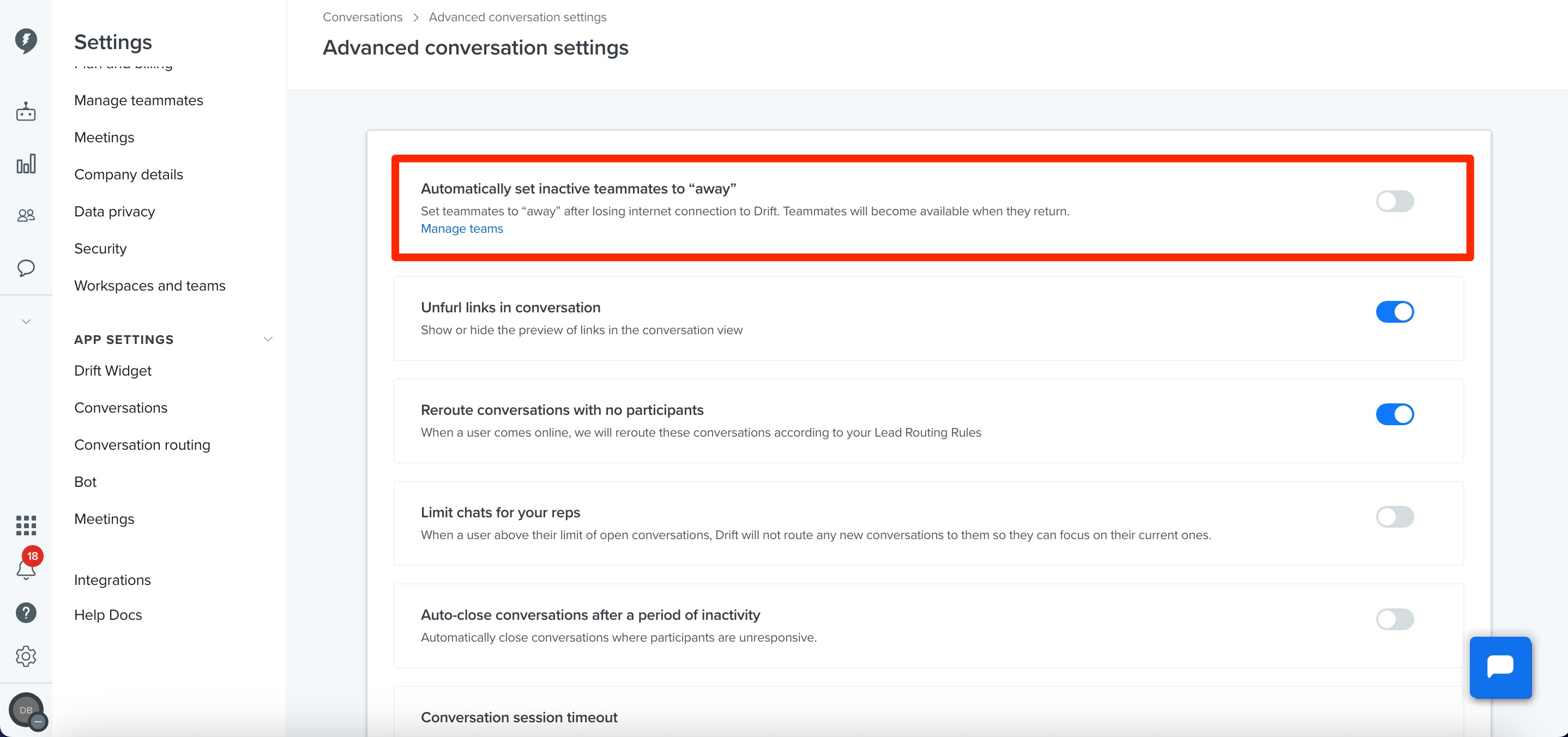This screenshot has width=1568, height=737.
Task: Follow the Manage teams link
Action: coord(462,229)
